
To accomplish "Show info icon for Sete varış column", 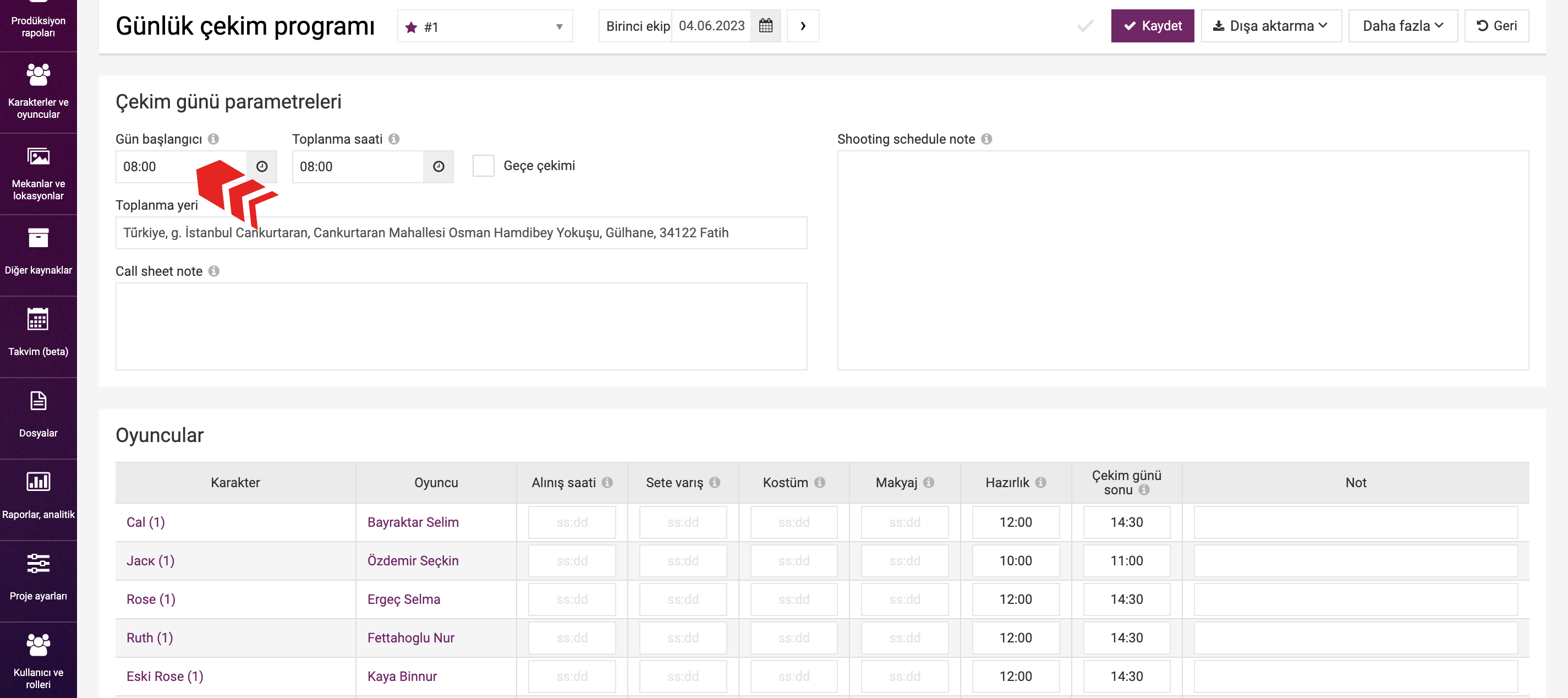I will coord(714,482).
